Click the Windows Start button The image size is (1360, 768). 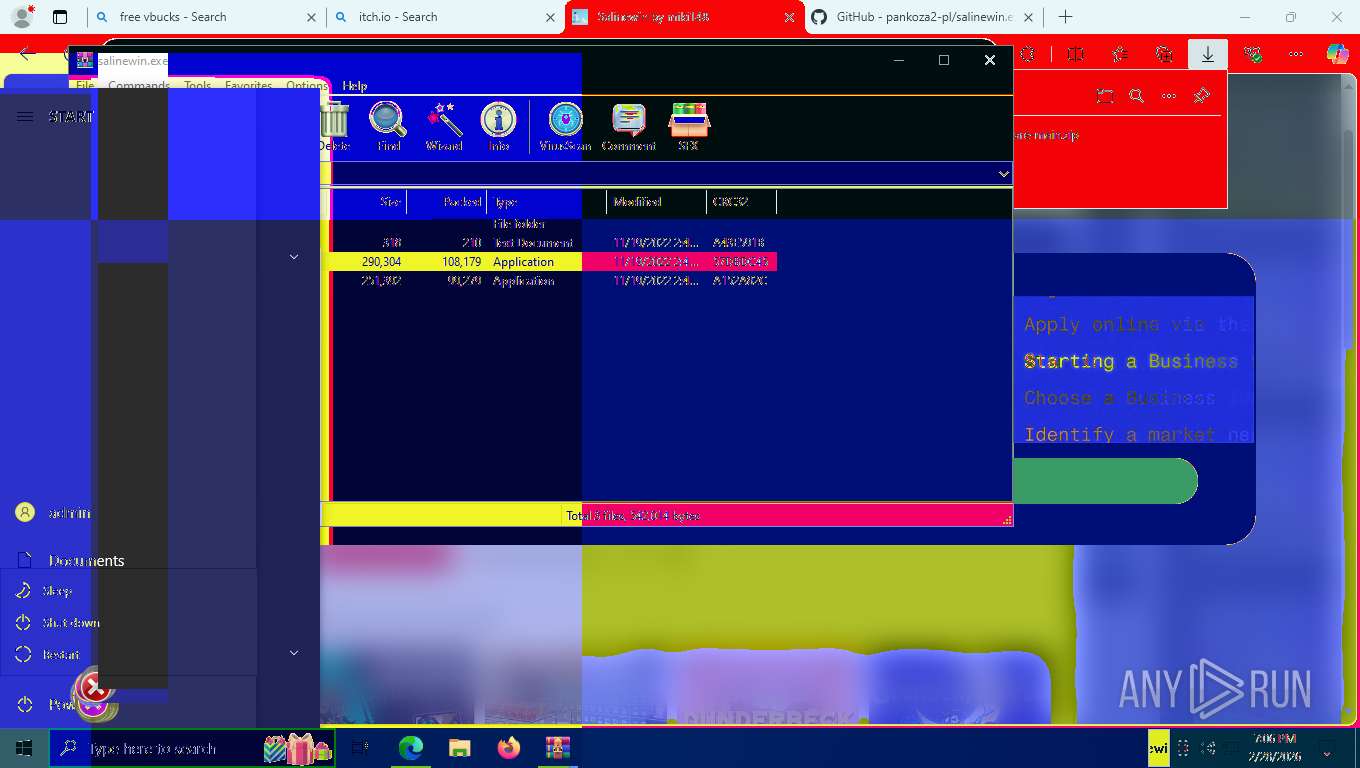[x=24, y=748]
